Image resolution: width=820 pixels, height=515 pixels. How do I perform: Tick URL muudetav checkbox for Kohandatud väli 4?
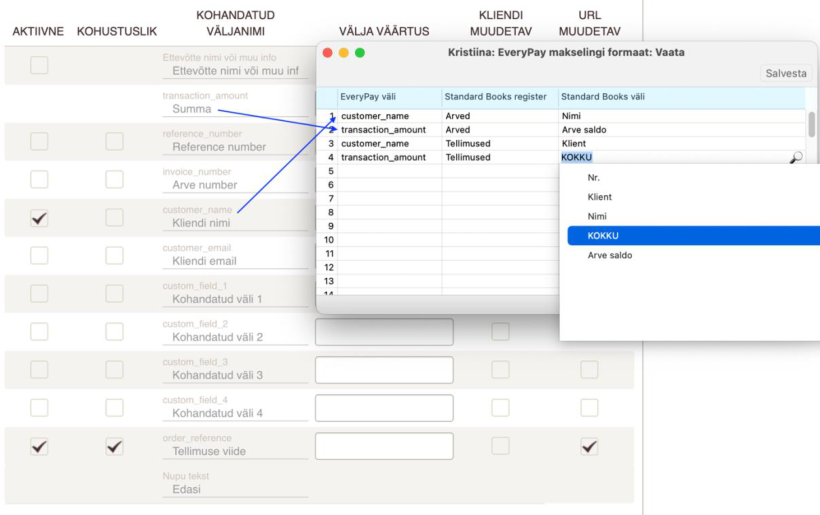pos(589,408)
